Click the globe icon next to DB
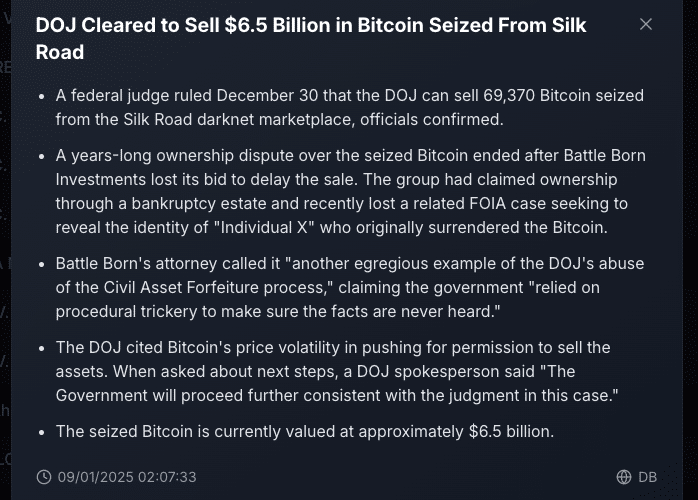 point(624,477)
